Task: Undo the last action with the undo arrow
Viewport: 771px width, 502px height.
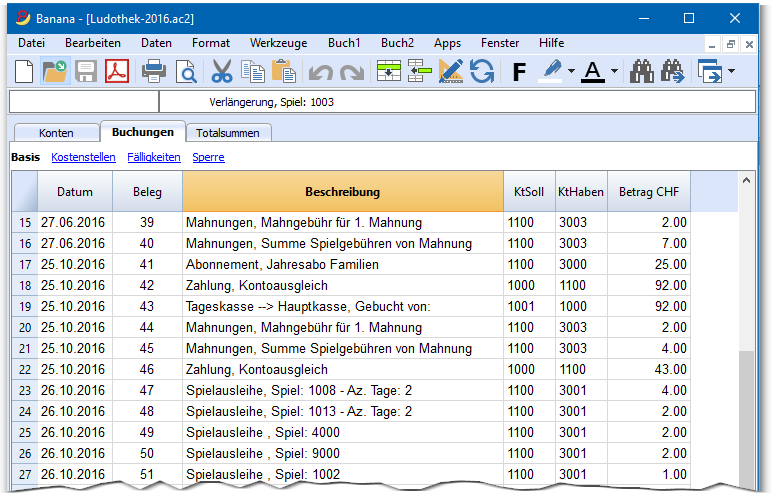Action: pos(321,72)
